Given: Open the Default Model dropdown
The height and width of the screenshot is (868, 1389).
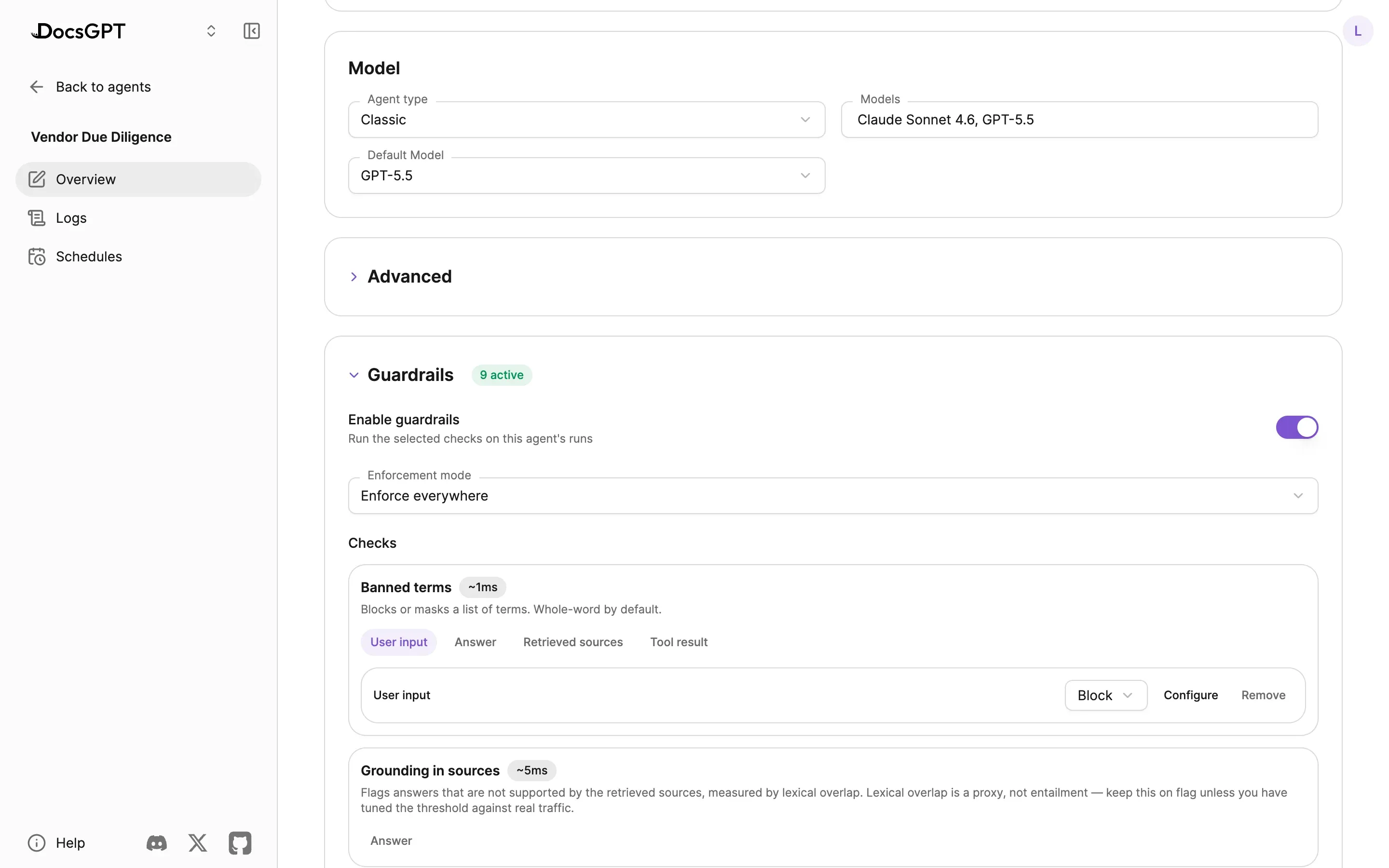Looking at the screenshot, I should pos(586,175).
